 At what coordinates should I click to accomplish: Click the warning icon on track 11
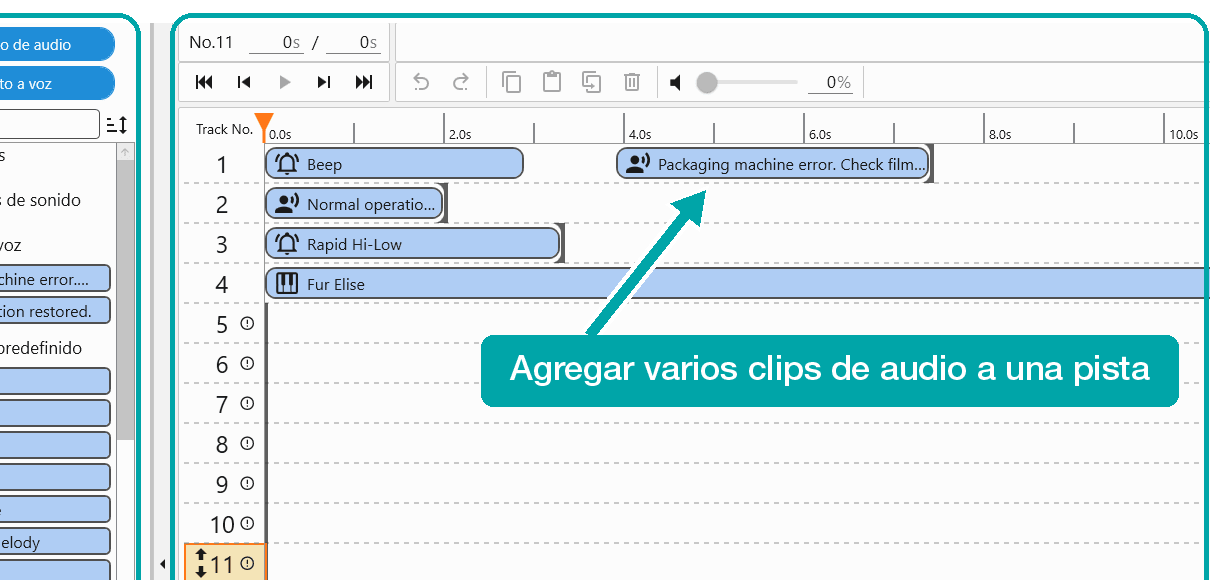247,564
